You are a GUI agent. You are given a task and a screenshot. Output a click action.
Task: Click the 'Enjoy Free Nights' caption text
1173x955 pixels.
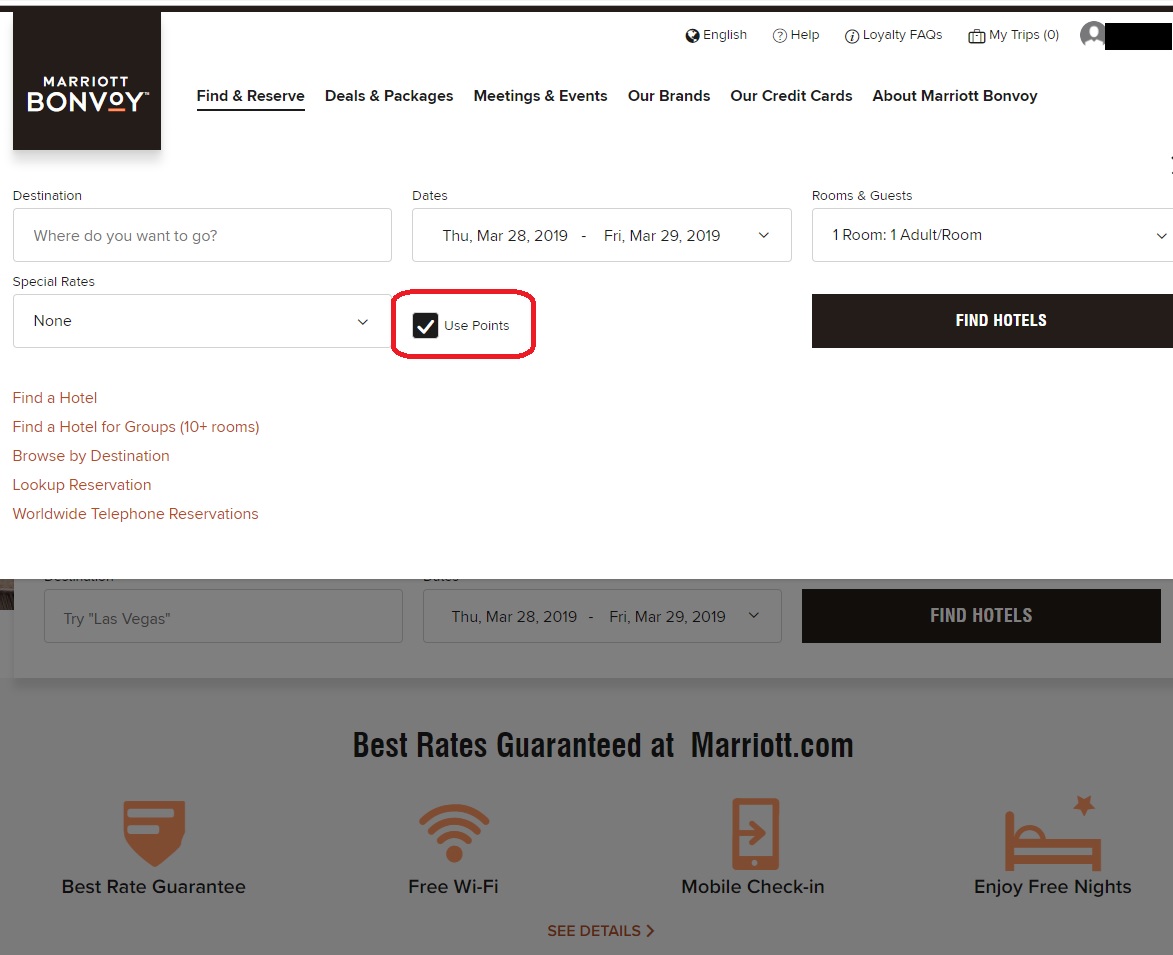point(1053,887)
